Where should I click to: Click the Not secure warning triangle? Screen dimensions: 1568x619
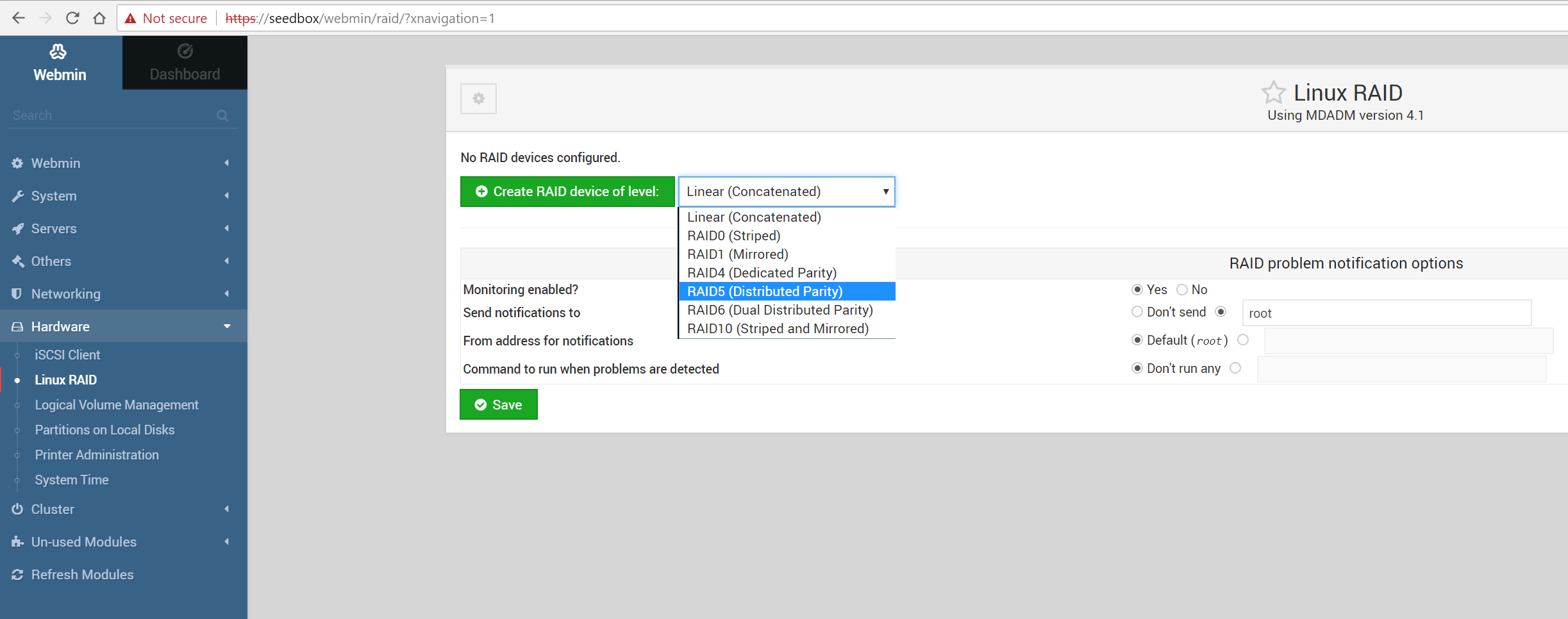pos(130,19)
